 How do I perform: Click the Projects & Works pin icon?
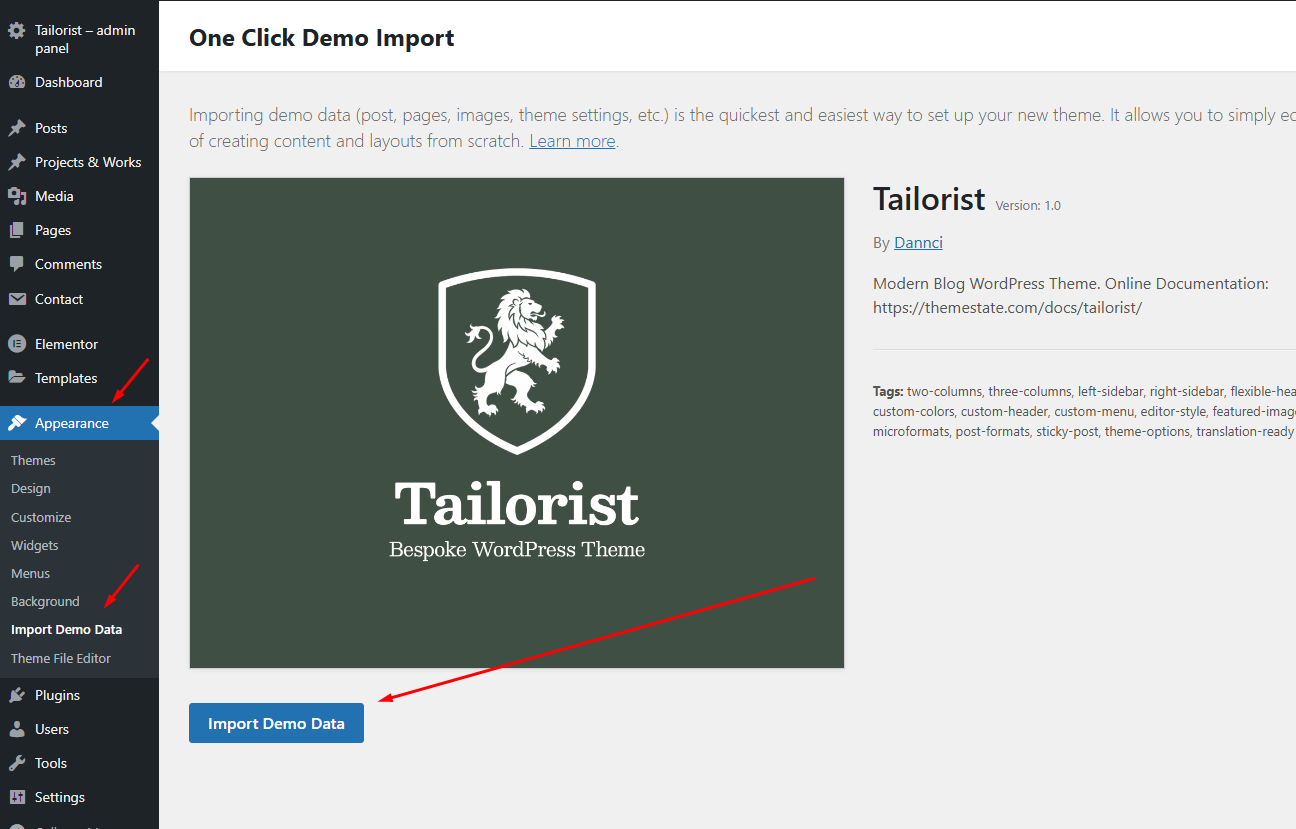16,162
